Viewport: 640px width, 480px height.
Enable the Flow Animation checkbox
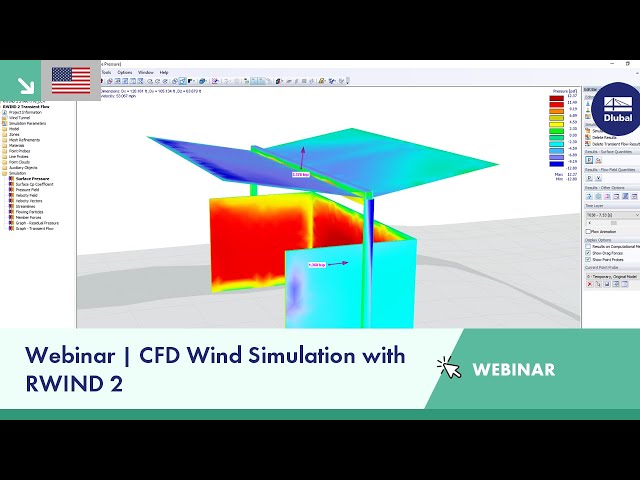tap(588, 231)
